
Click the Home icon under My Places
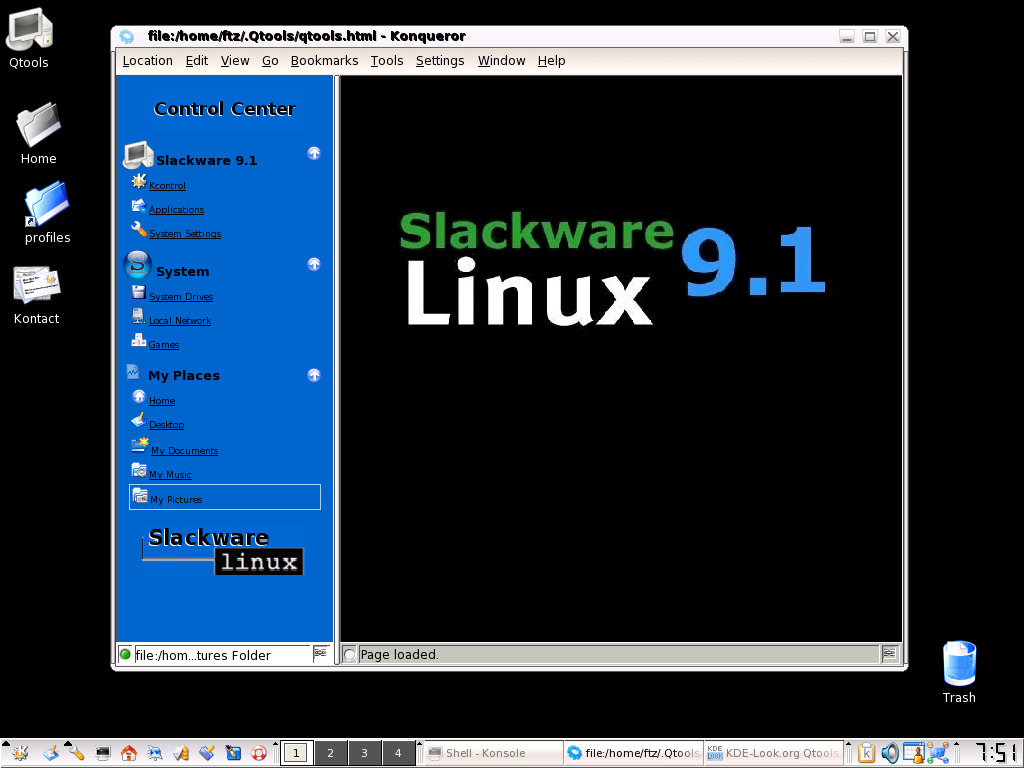138,396
